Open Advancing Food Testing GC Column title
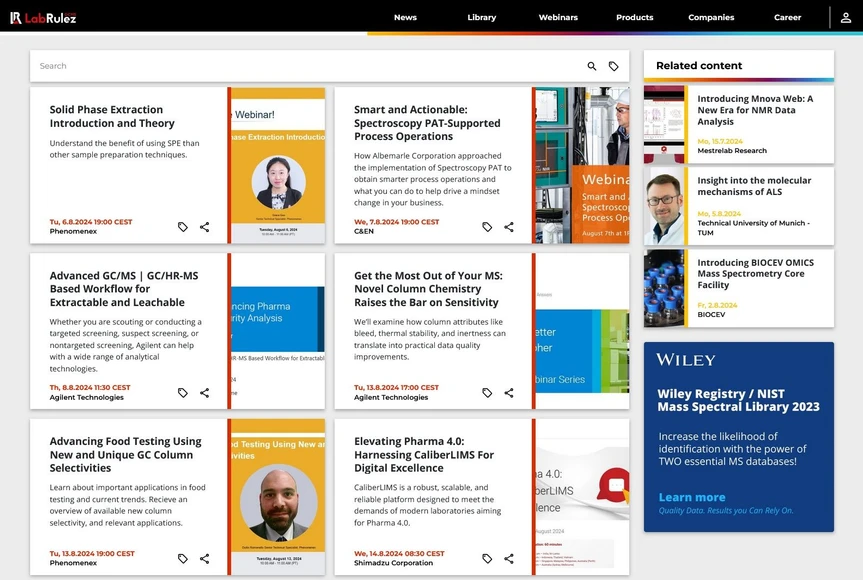 125,455
